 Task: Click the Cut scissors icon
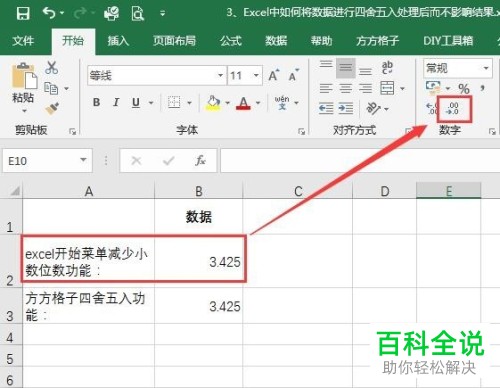pyautogui.click(x=52, y=68)
